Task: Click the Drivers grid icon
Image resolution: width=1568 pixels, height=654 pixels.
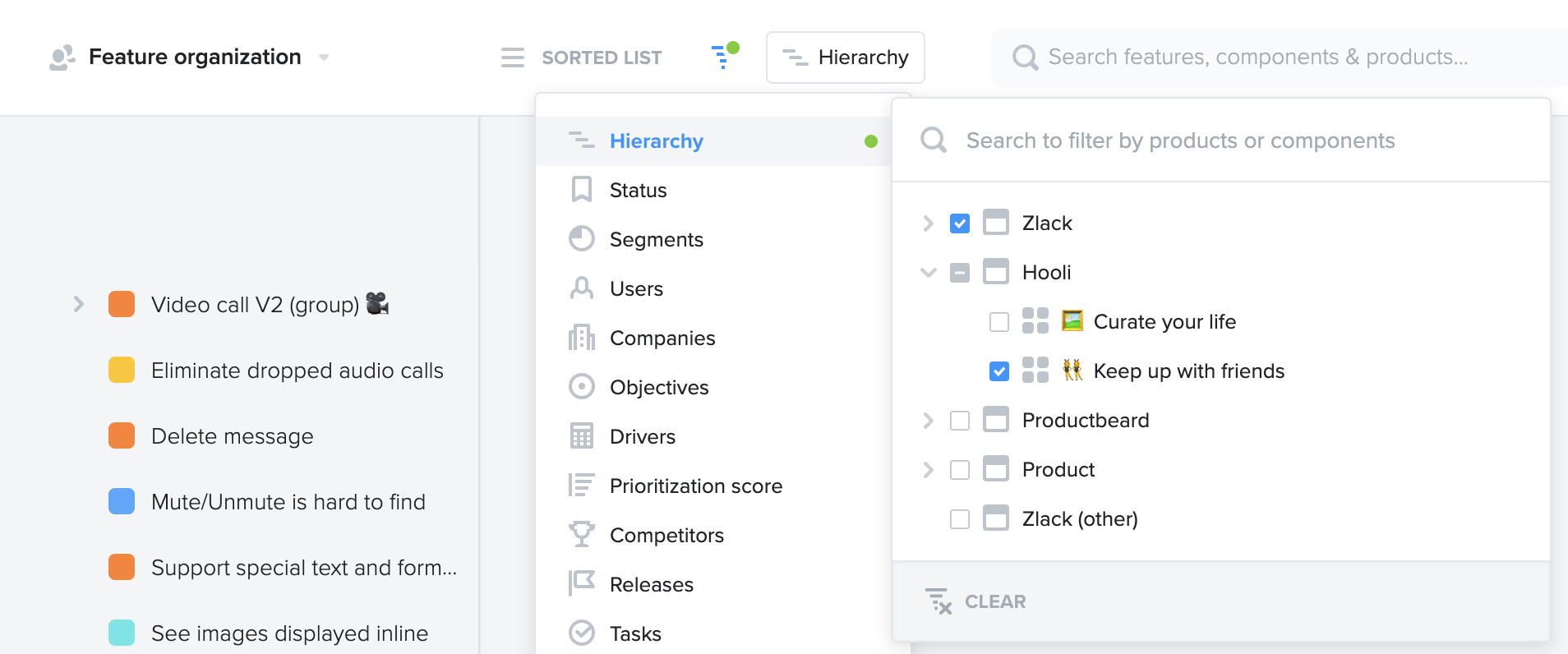Action: pyautogui.click(x=582, y=436)
